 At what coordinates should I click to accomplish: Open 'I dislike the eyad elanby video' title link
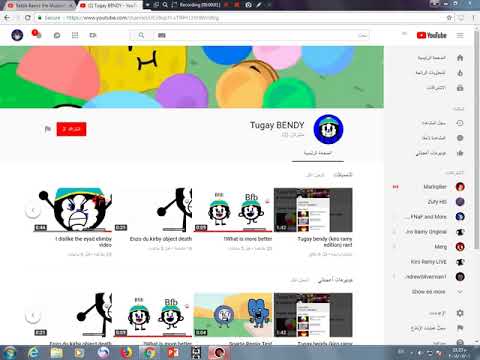pyautogui.click(x=83, y=242)
